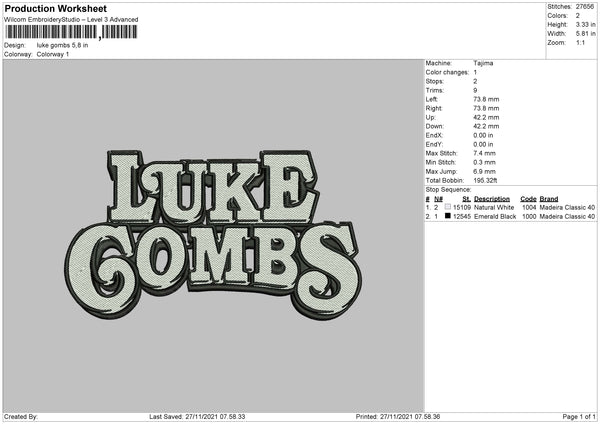Select the Up value 42.2 mm
The height and width of the screenshot is (424, 600).
point(486,117)
